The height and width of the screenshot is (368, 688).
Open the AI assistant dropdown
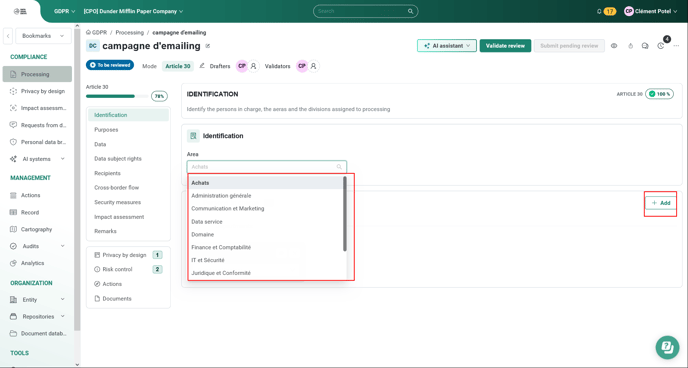(x=447, y=46)
